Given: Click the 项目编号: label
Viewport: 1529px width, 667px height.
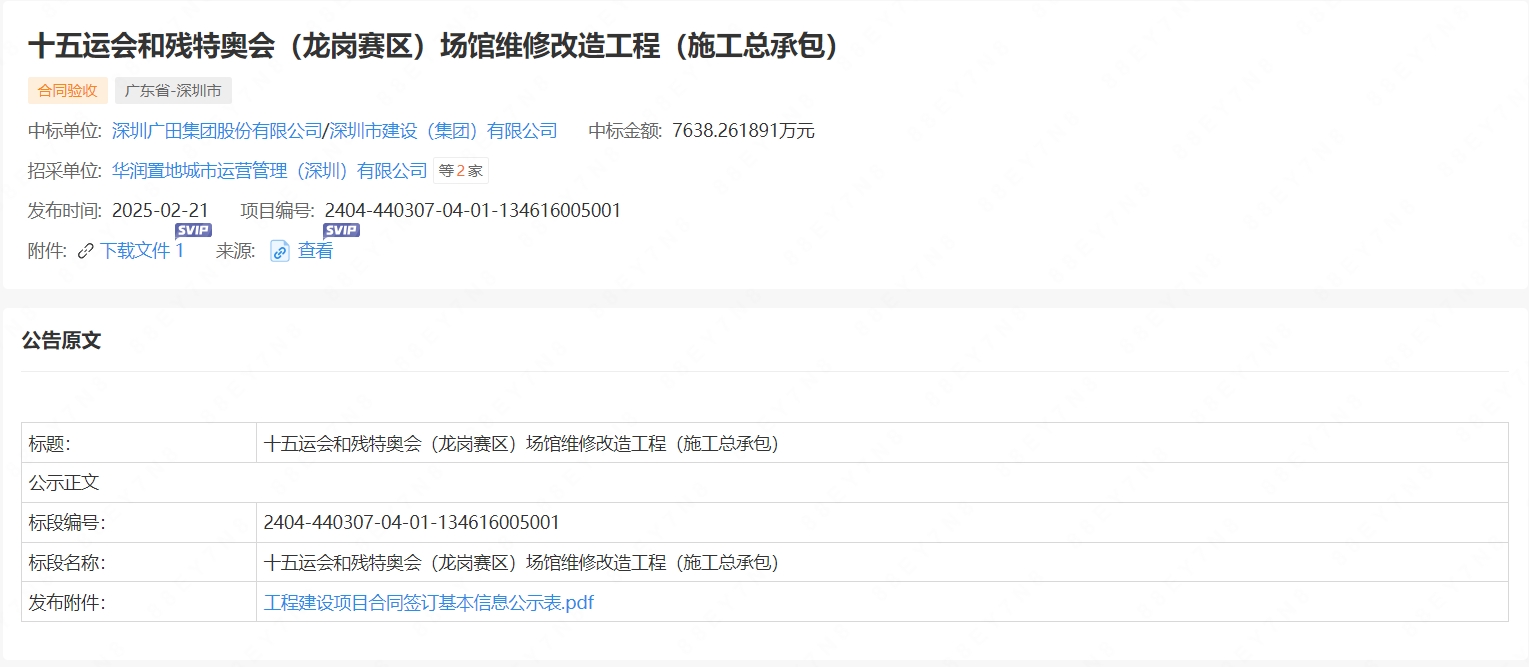Looking at the screenshot, I should click(x=278, y=211).
